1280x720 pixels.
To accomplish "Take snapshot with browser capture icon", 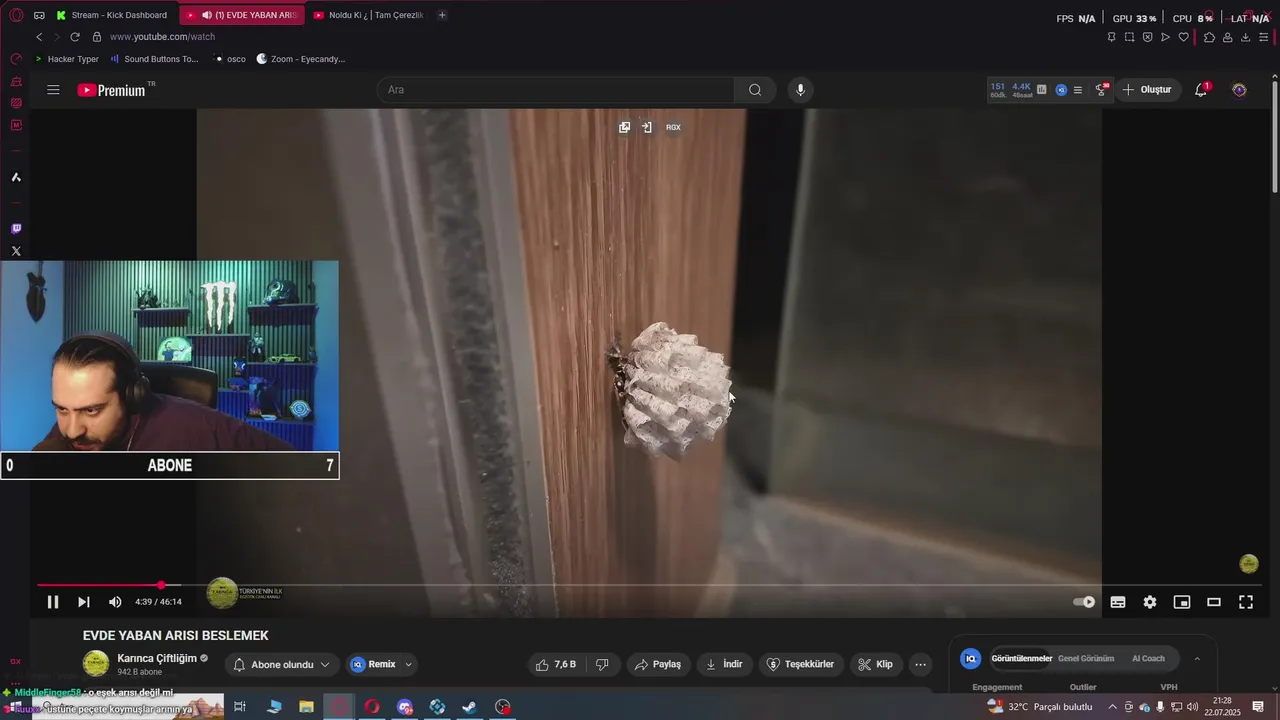I will pyautogui.click(x=1129, y=37).
